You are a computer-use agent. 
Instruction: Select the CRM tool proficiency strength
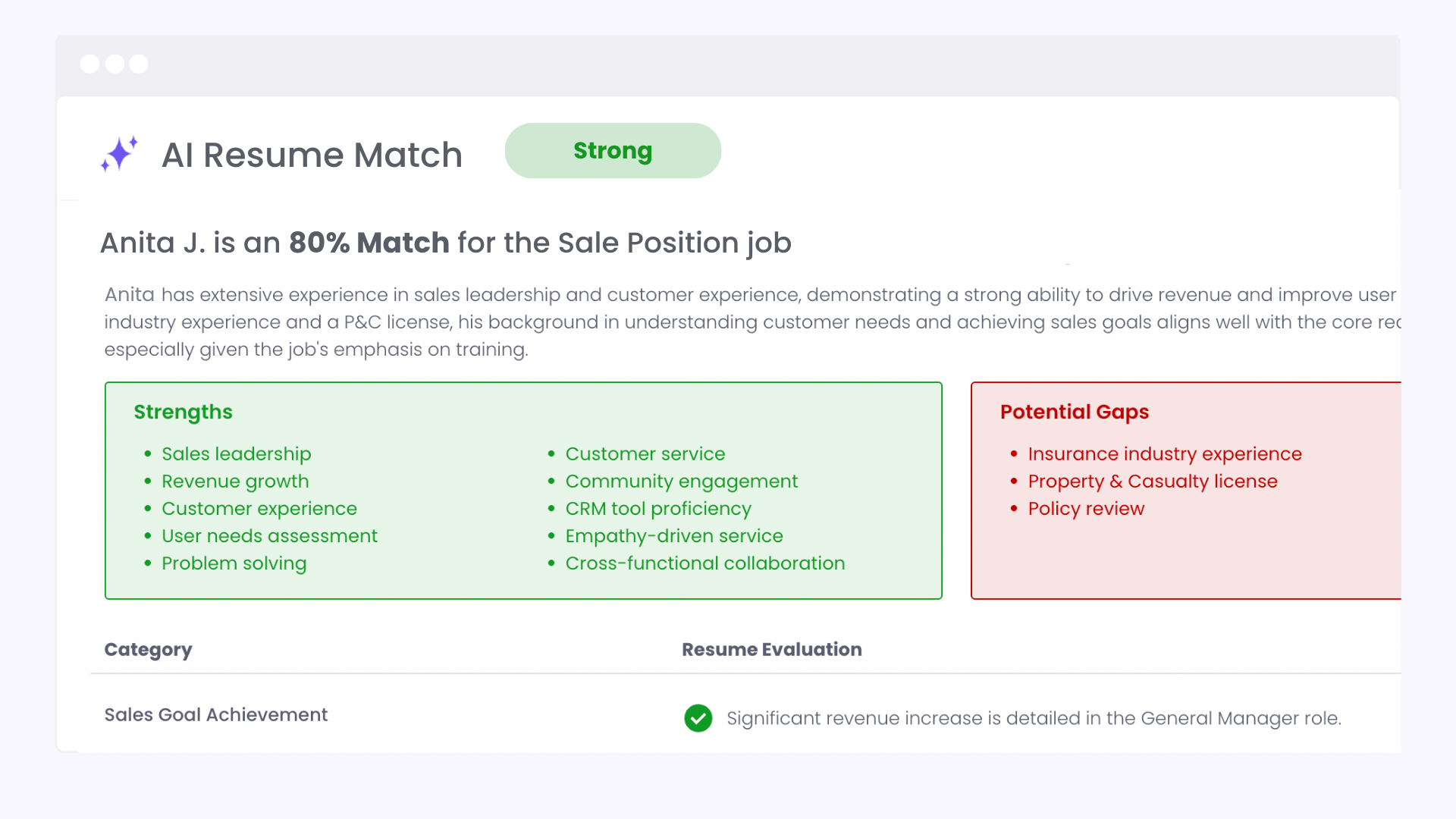[x=657, y=509]
